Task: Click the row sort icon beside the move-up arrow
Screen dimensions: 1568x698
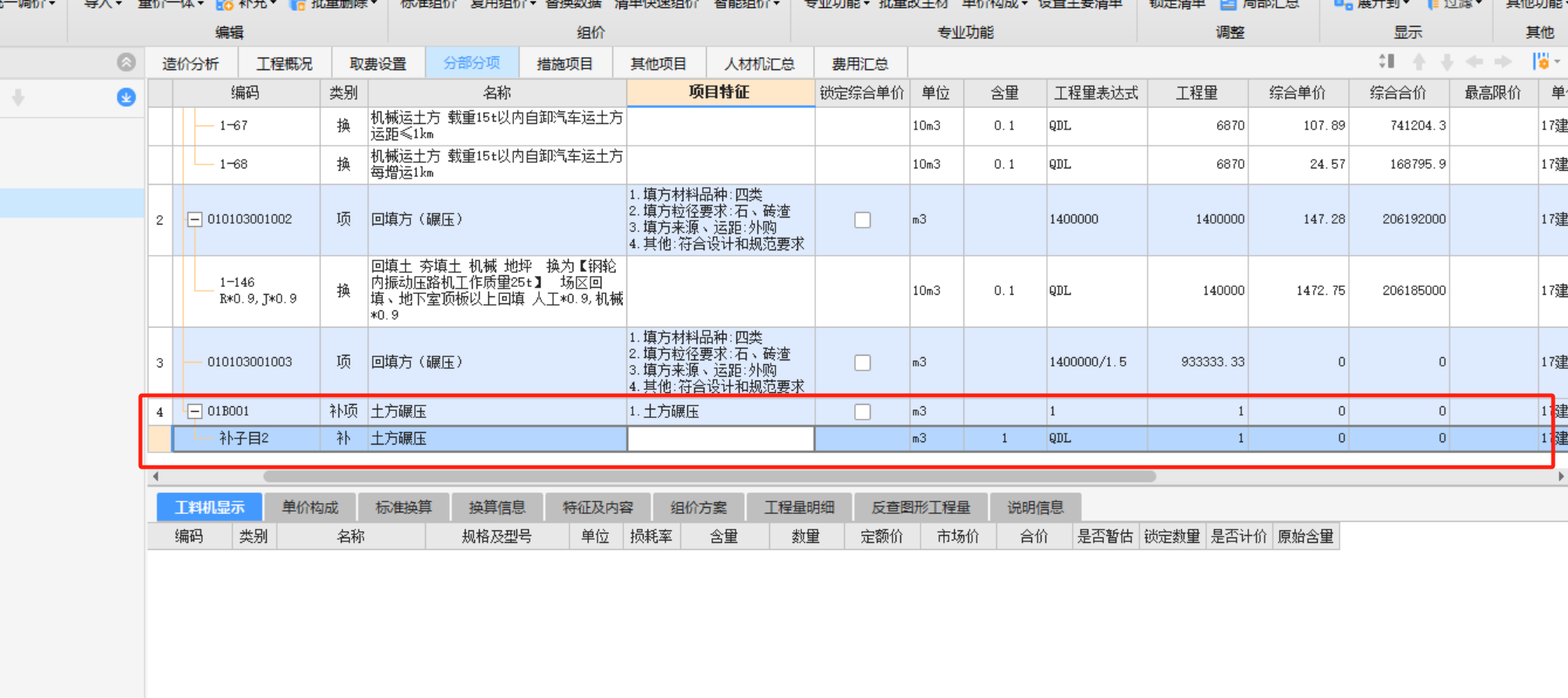Action: tap(1386, 62)
